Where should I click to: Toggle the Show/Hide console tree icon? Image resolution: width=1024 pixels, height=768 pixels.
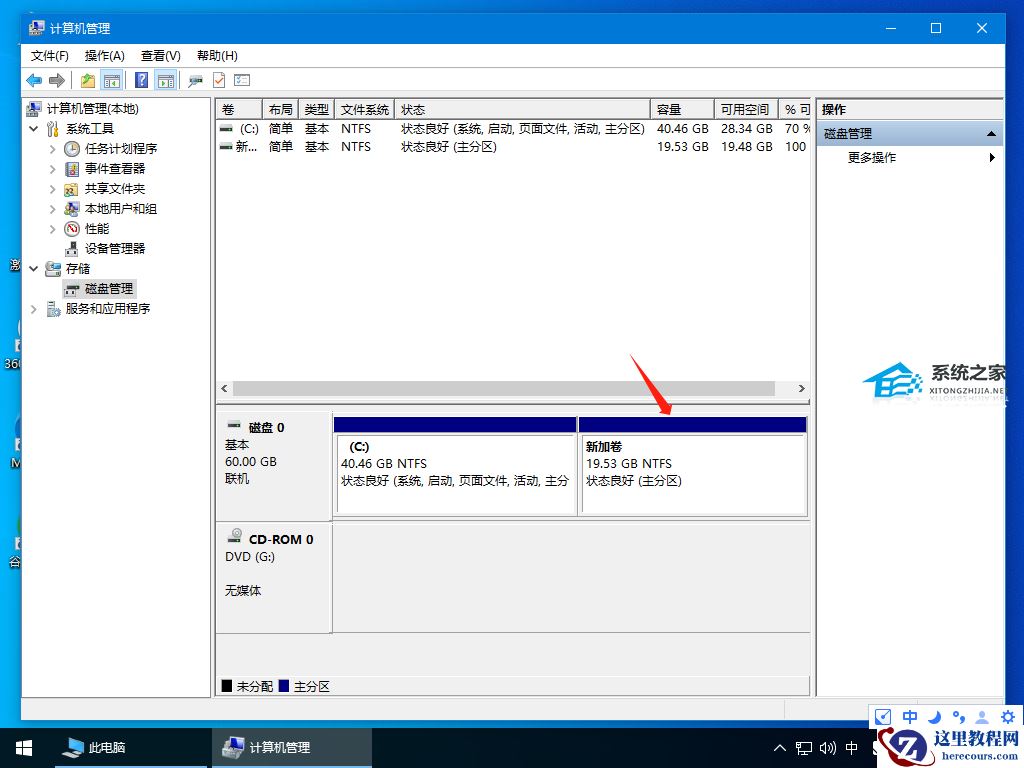tap(112, 80)
